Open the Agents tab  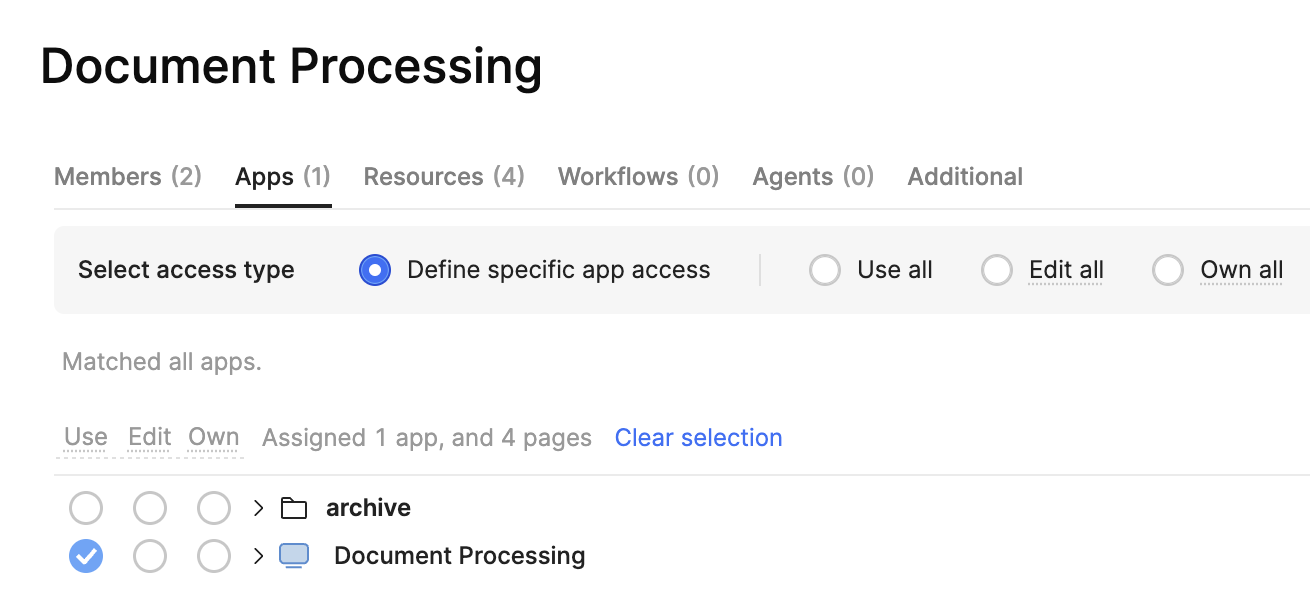813,177
